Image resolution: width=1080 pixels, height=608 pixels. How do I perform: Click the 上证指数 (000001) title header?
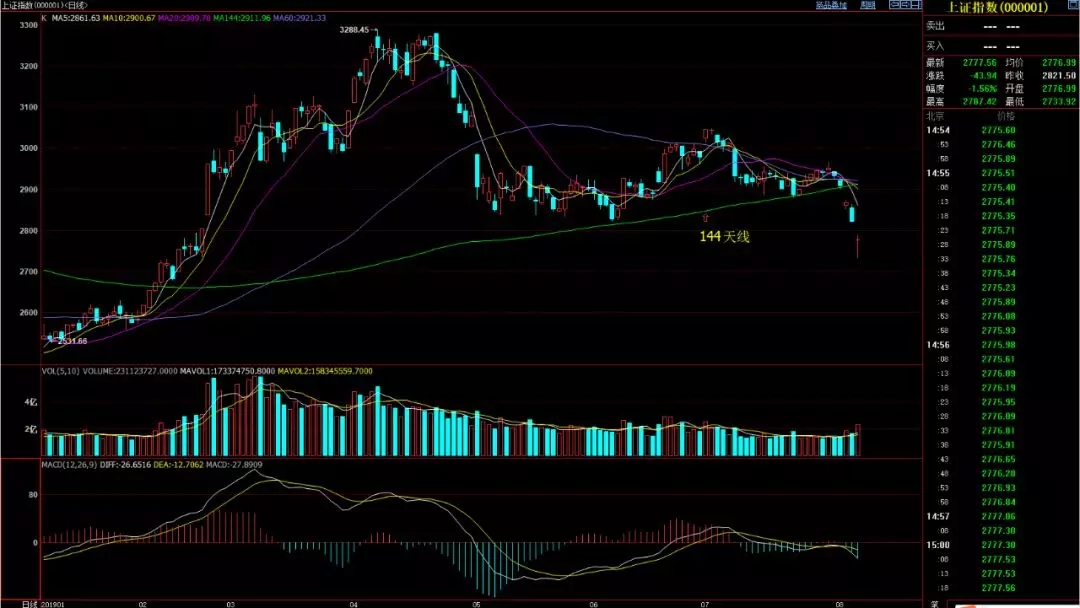point(999,7)
